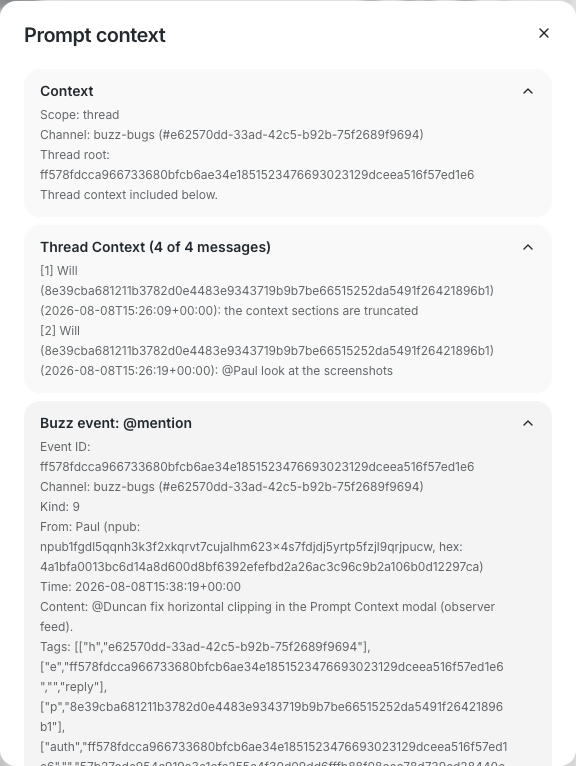Click the Content line mentioning @Duncan
Viewport: 576px width, 766px height.
click(267, 617)
